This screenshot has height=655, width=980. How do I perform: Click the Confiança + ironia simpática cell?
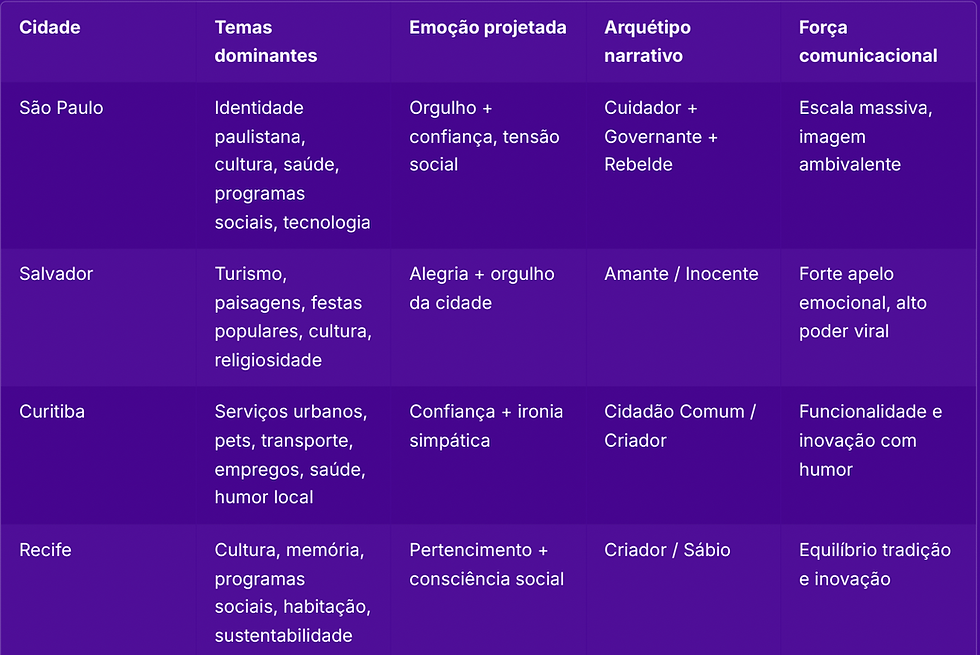(485, 426)
